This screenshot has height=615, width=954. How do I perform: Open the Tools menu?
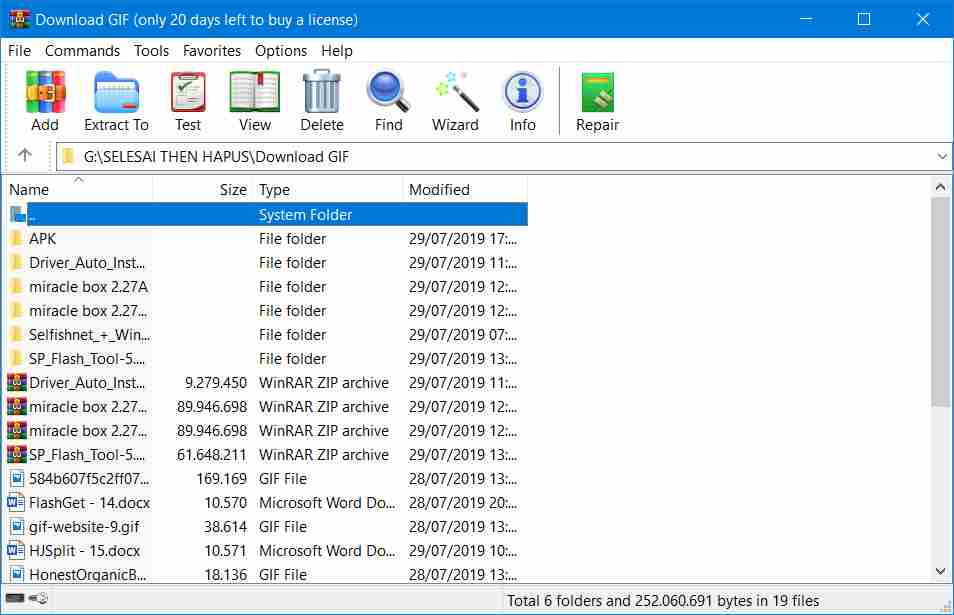(151, 50)
